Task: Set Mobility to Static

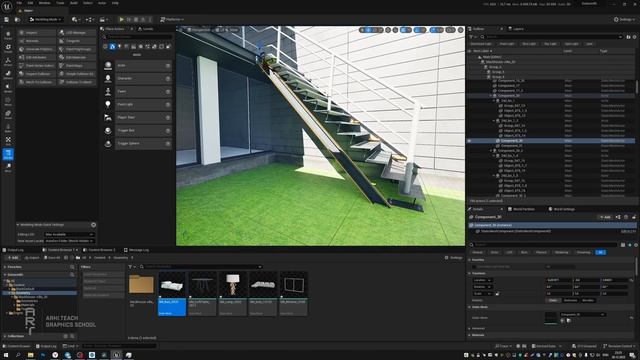Action: (x=553, y=300)
